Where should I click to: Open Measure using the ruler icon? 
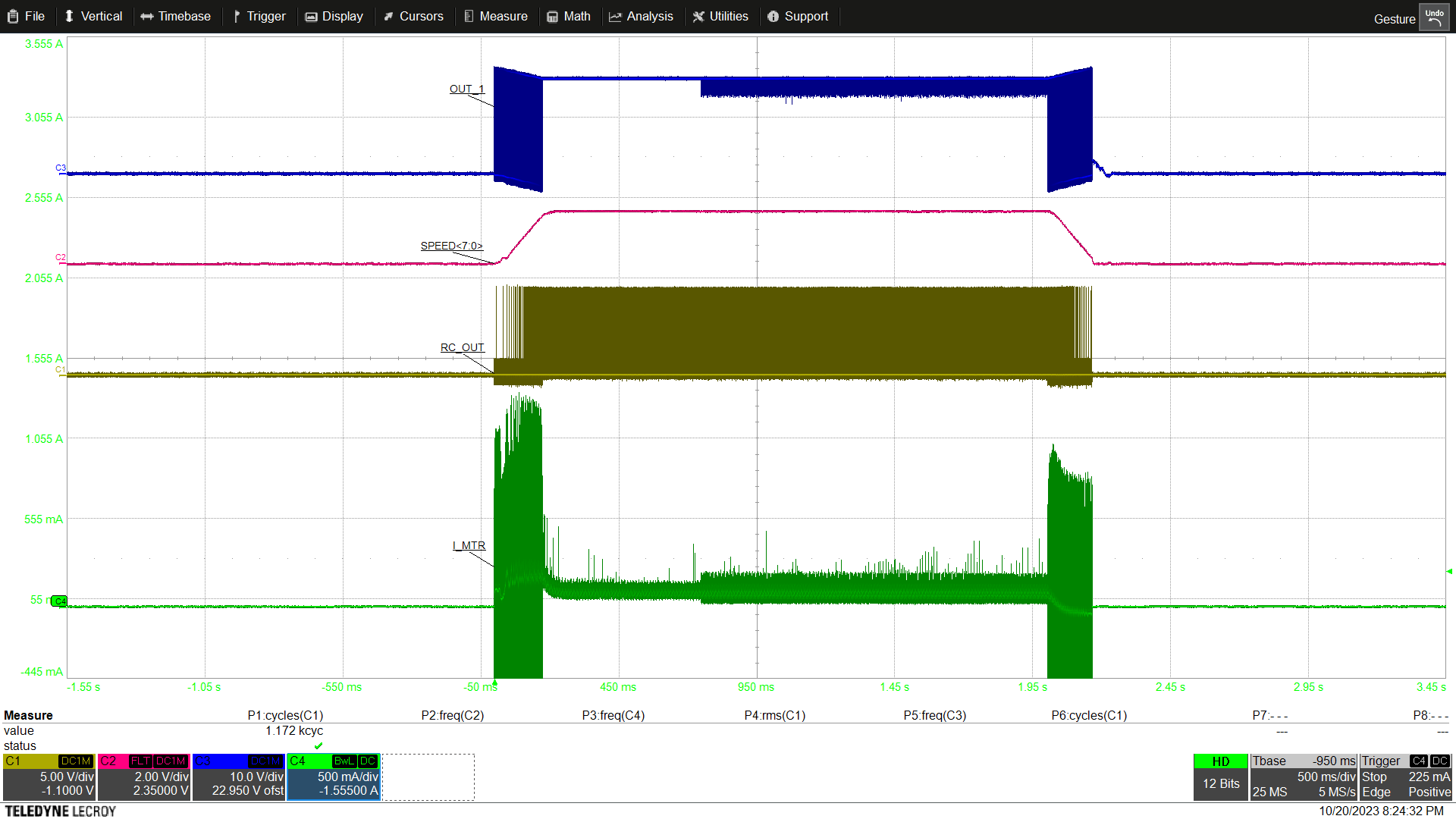coord(468,16)
